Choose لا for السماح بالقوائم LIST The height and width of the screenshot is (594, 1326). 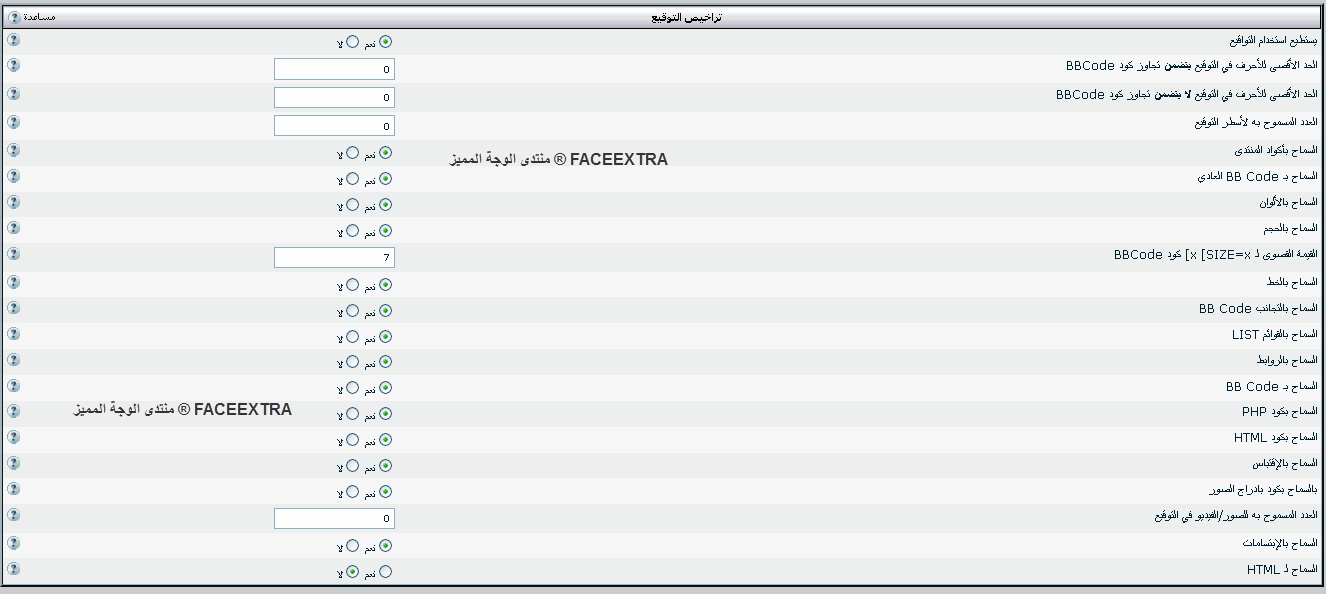[x=352, y=337]
